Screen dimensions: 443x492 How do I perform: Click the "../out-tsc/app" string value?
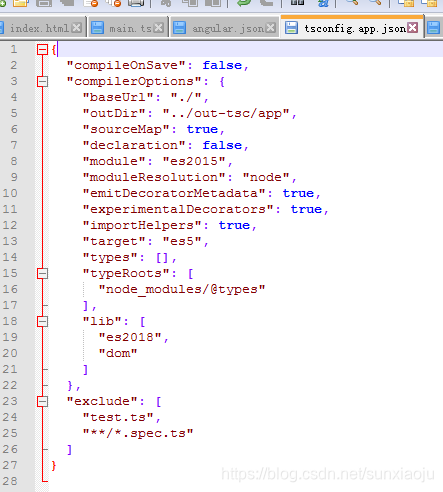[x=226, y=114]
